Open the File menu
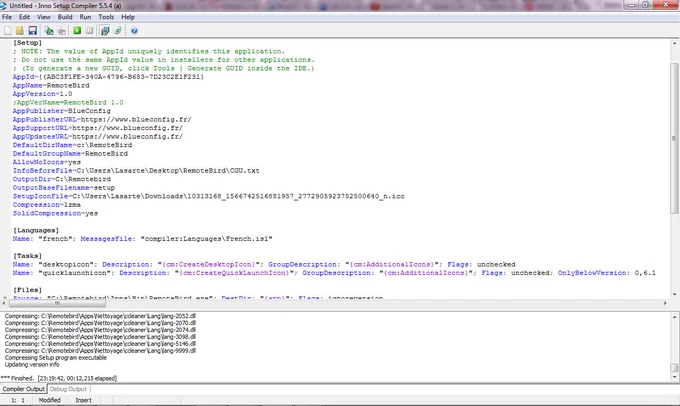 tap(7, 17)
